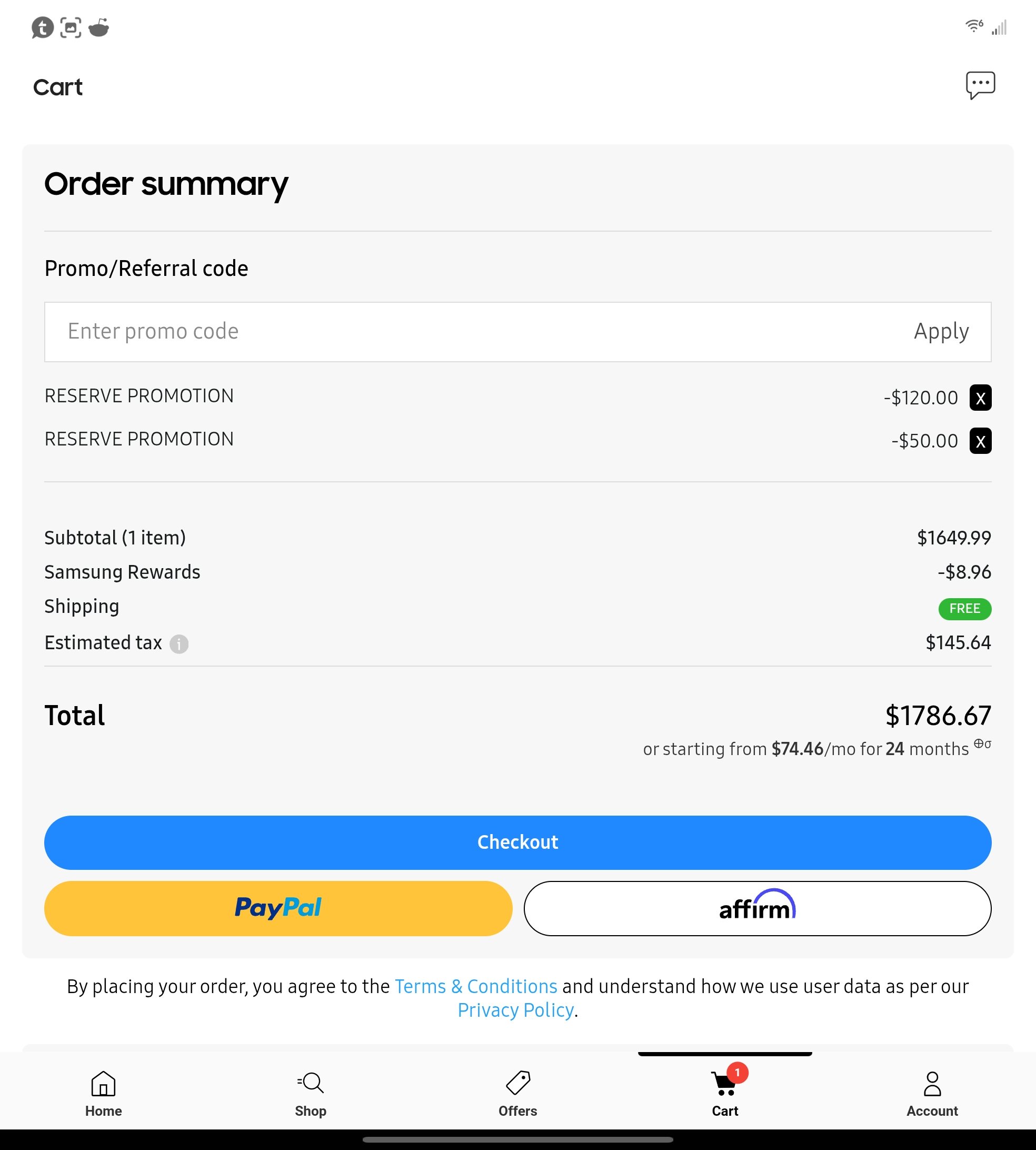Tap the screenshot notification icon

(x=71, y=27)
